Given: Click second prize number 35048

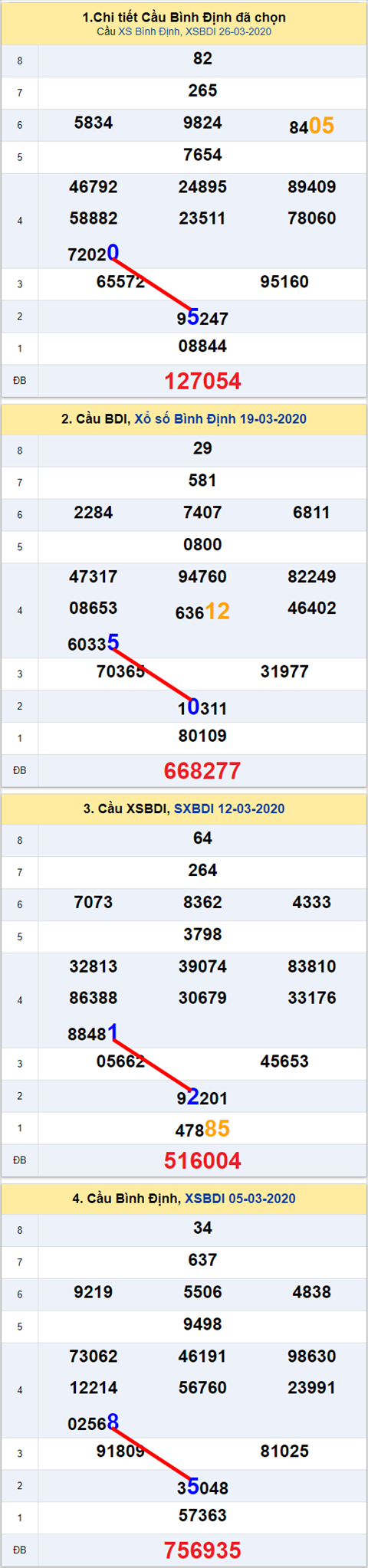Looking at the screenshot, I should click(x=202, y=1487).
